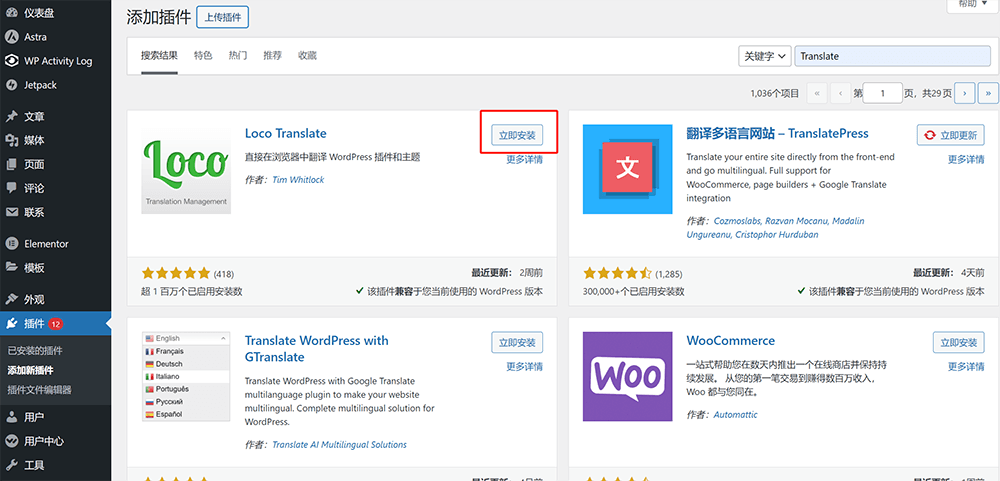Click the text 超 1 百万个已启用安装数
Viewport: 1000px width, 481px height.
coord(191,292)
